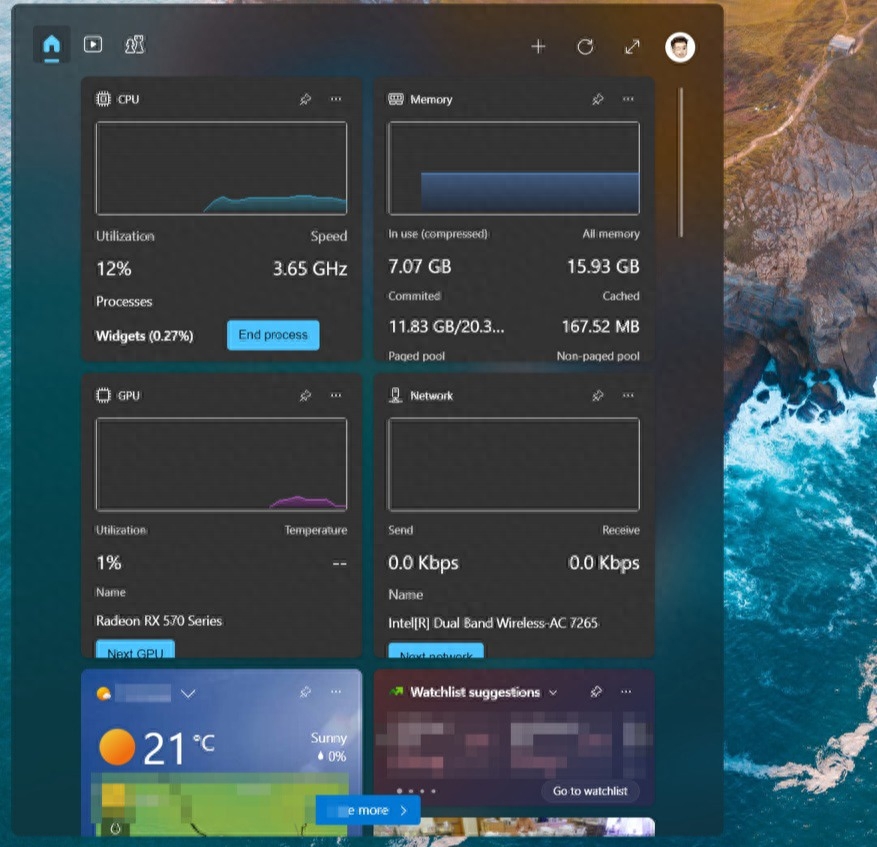This screenshot has height=847, width=877.
Task: Open the GPU widget options menu
Action: coord(336,395)
